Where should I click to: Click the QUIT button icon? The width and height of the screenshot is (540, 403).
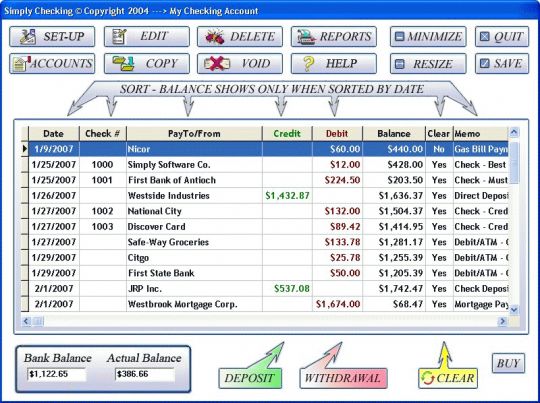(x=485, y=37)
